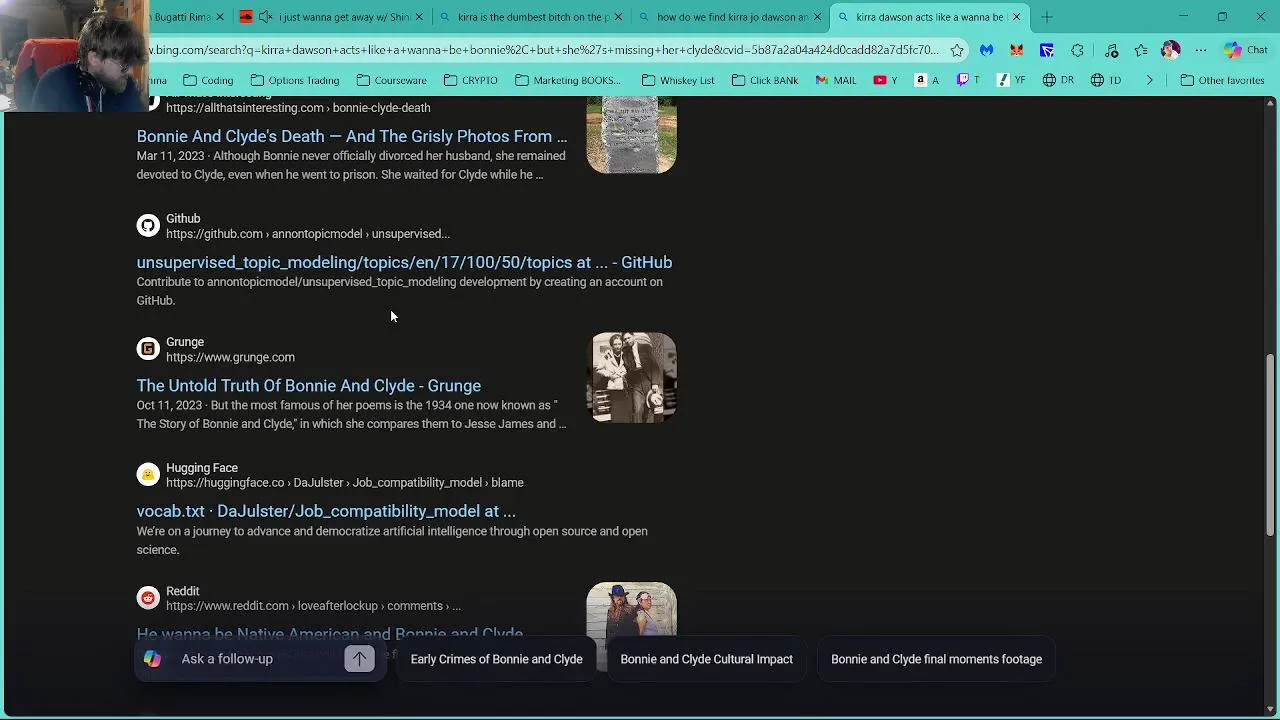The height and width of the screenshot is (720, 1280).
Task: Open the Whiskey List bookmarks folder
Action: 678,80
